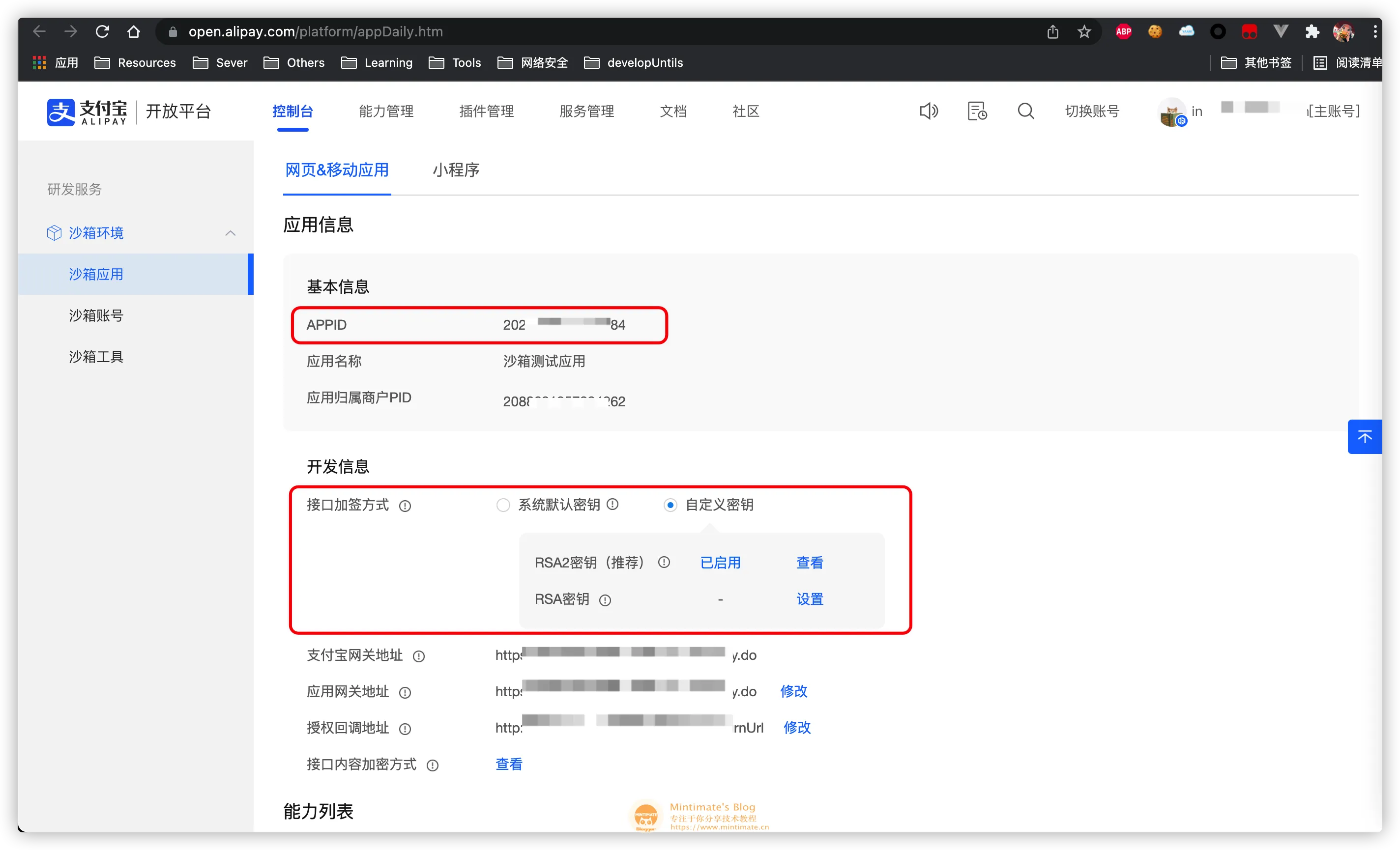
Task: Open the Sever bookmark folder
Action: (220, 62)
